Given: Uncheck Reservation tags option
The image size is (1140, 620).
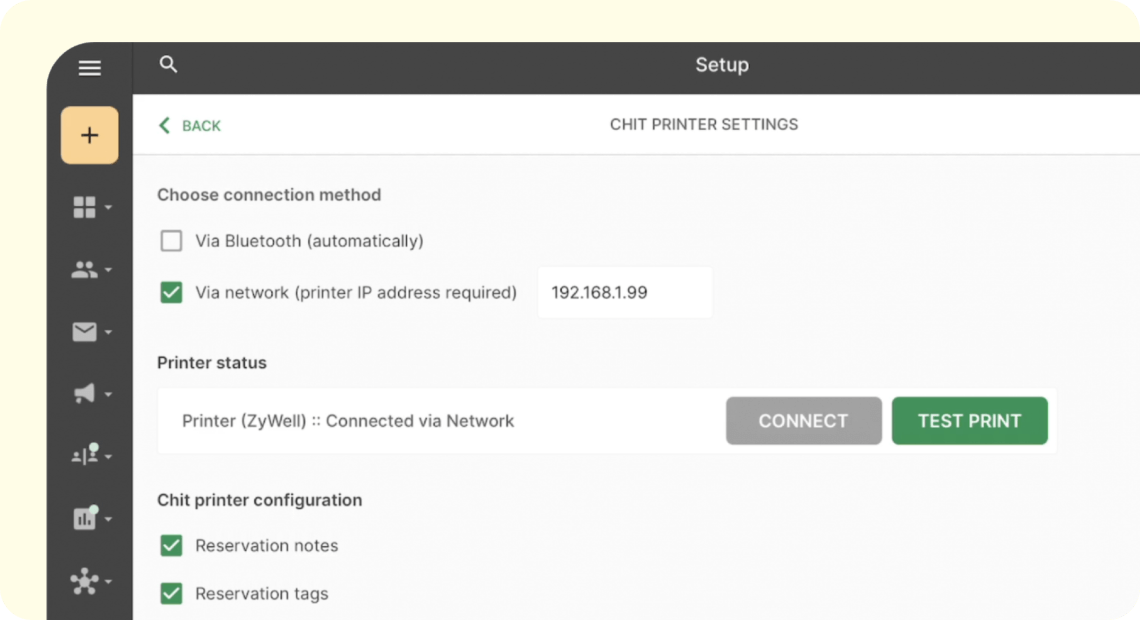Looking at the screenshot, I should pyautogui.click(x=171, y=593).
